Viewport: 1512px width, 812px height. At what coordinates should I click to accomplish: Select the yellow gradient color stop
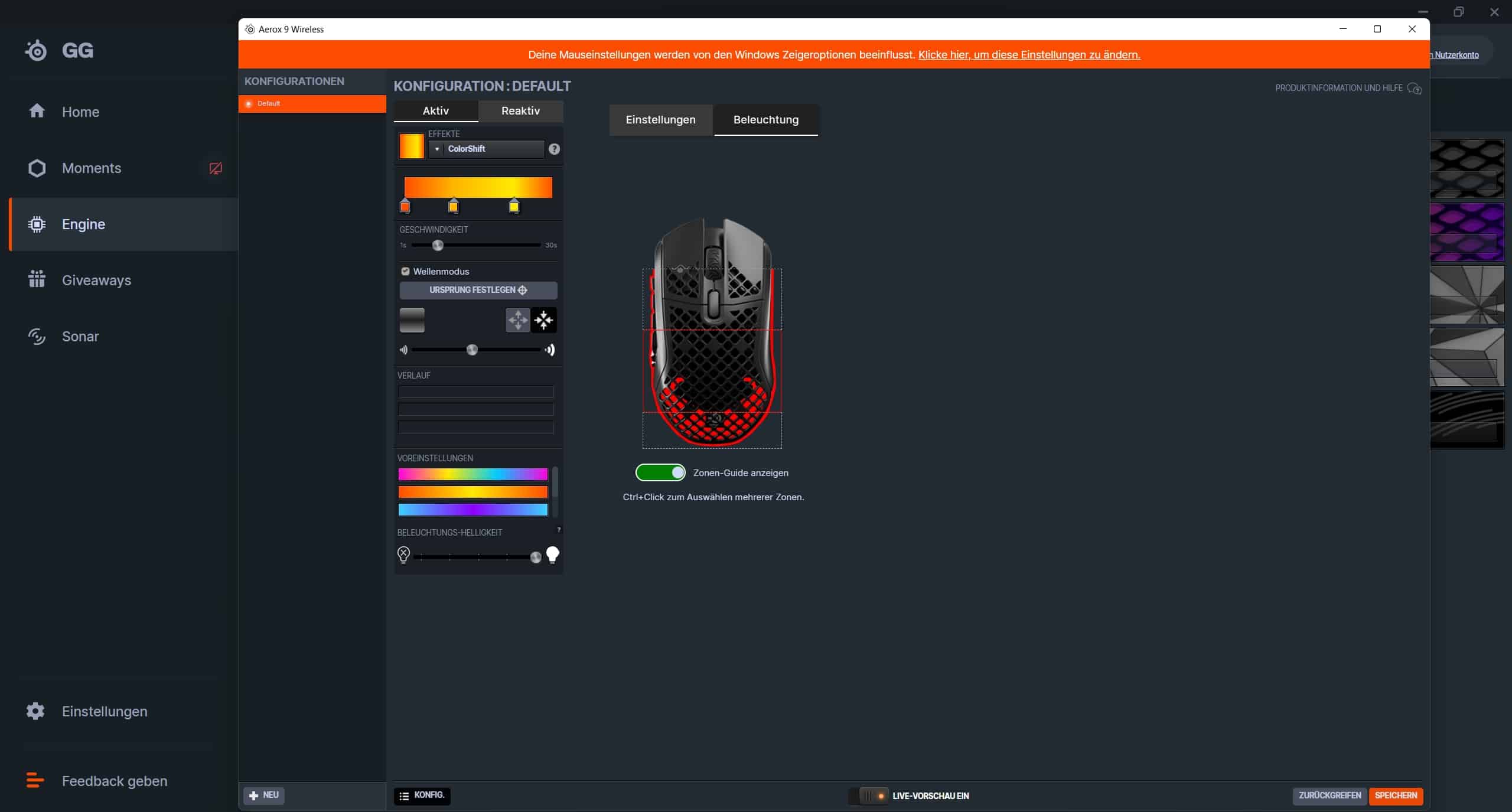[514, 207]
